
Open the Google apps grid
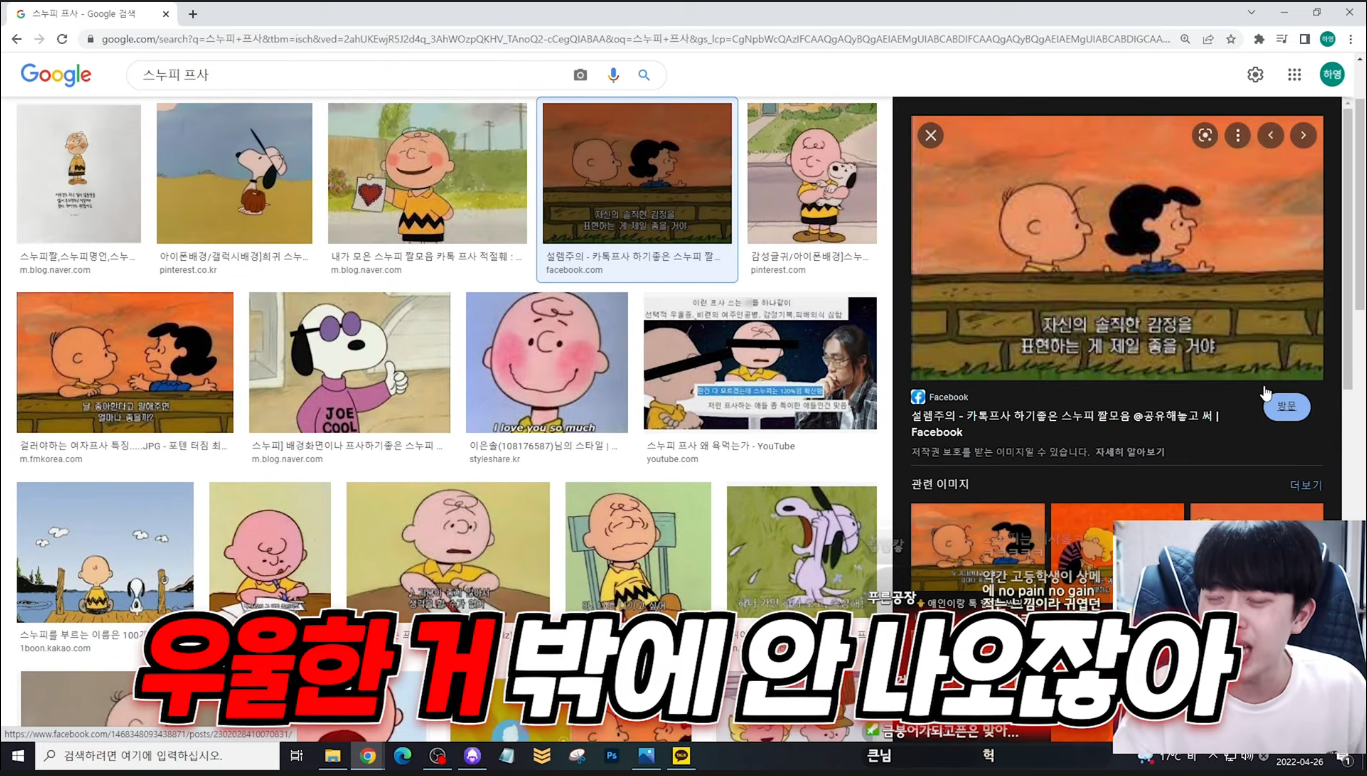tap(1294, 75)
